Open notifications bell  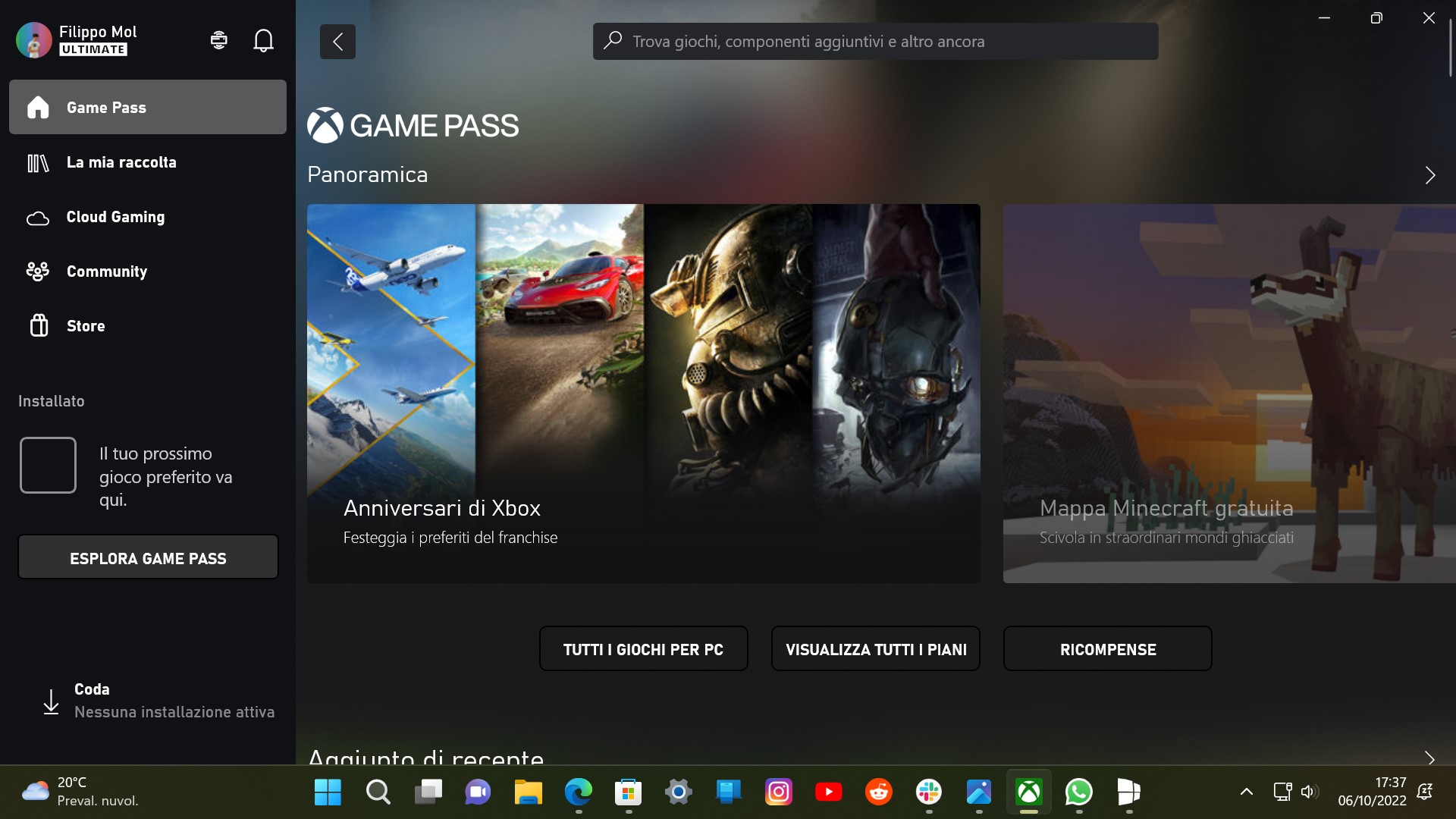[x=263, y=40]
